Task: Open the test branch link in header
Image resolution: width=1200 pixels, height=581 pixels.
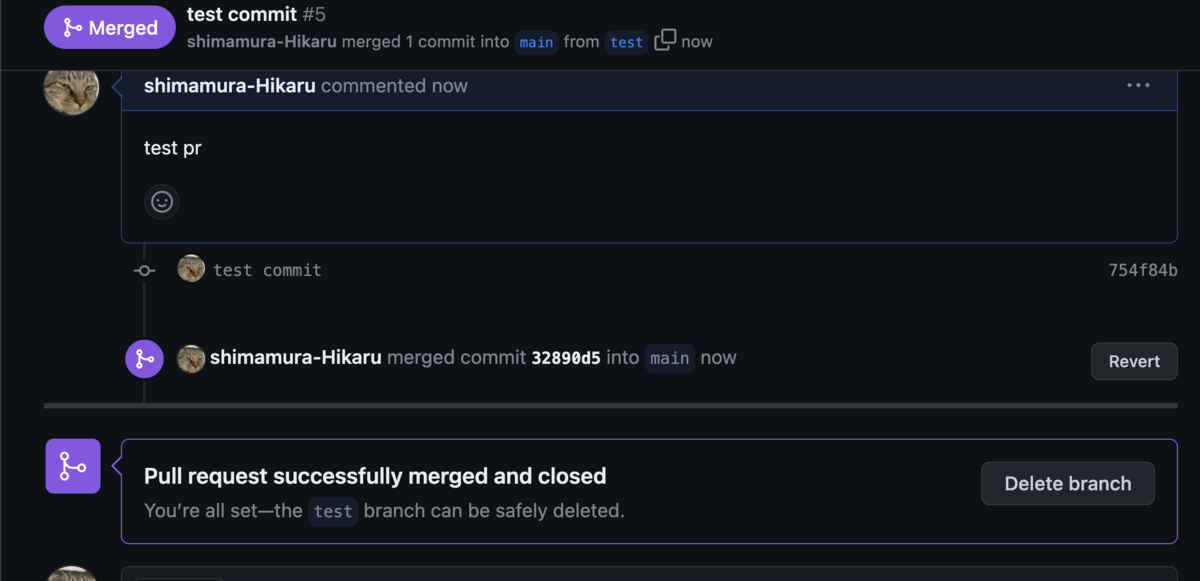Action: (x=627, y=42)
